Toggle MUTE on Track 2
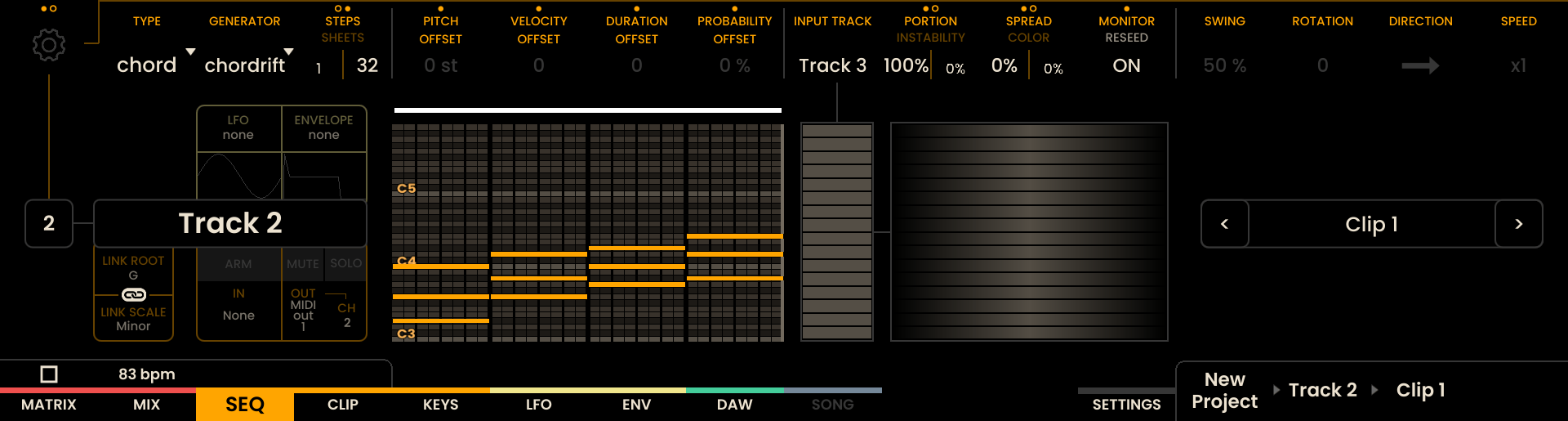The width and height of the screenshot is (1568, 421). [303, 264]
